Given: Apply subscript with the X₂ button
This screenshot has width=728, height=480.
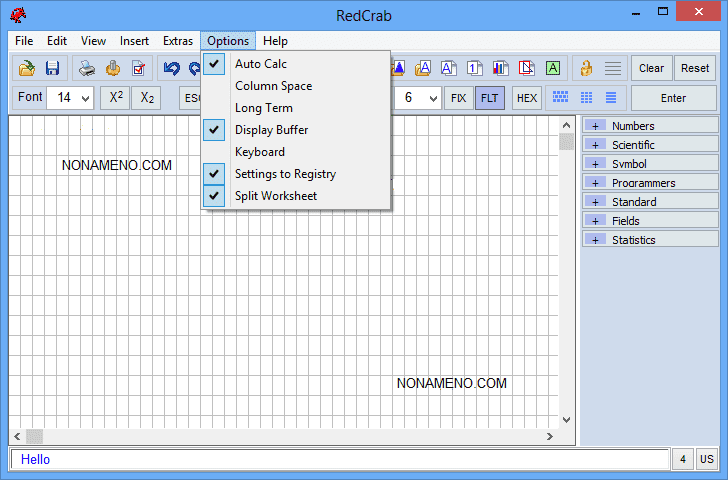Looking at the screenshot, I should (146, 98).
